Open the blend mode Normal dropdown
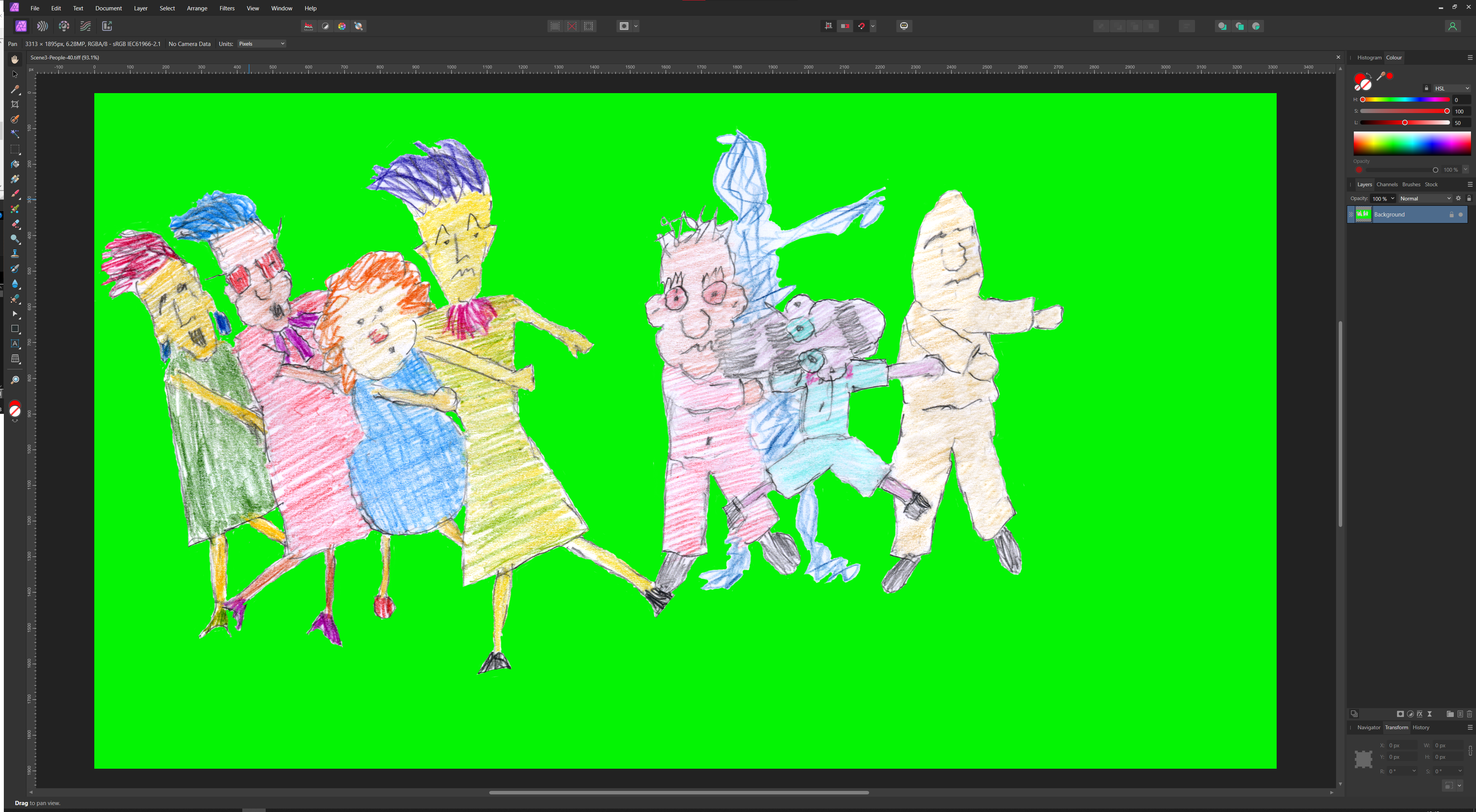 (x=1425, y=198)
